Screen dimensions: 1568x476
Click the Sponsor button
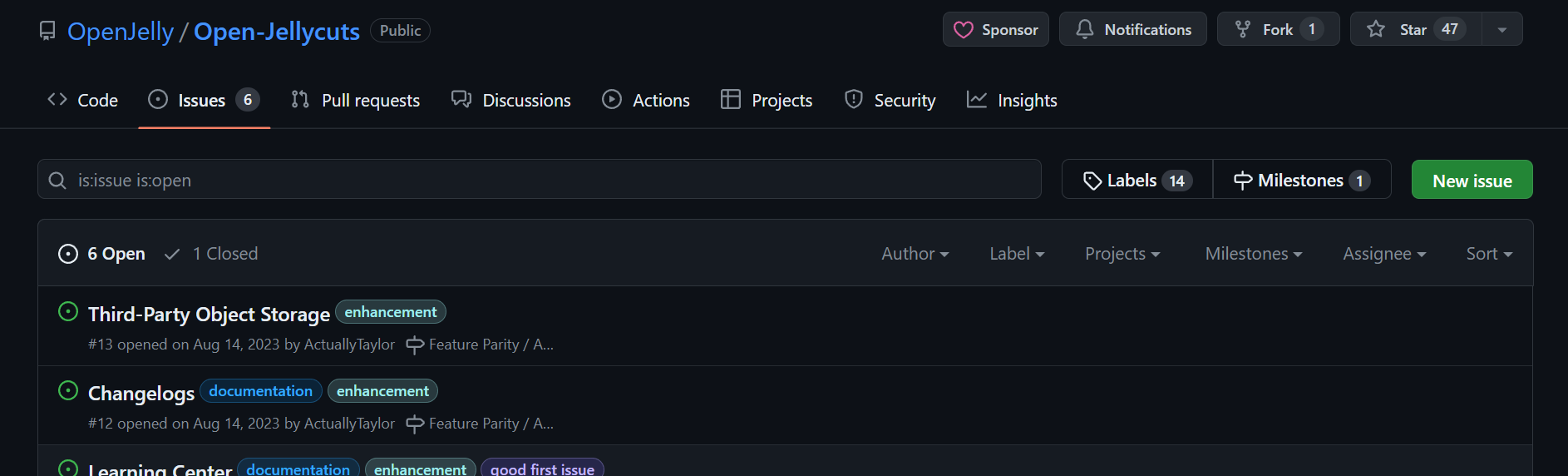point(995,29)
